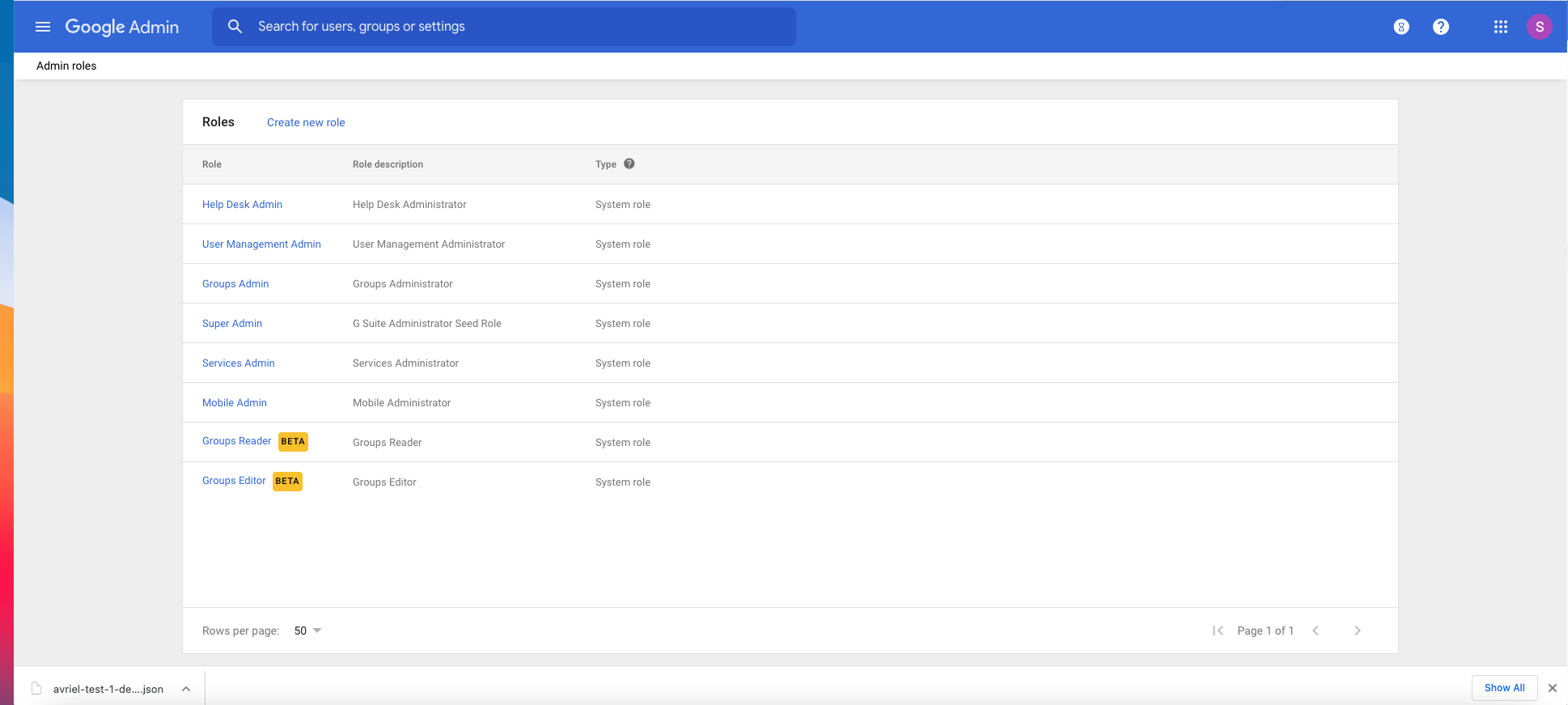The height and width of the screenshot is (705, 1568).
Task: Click the downloaded json file icon
Action: (x=36, y=689)
